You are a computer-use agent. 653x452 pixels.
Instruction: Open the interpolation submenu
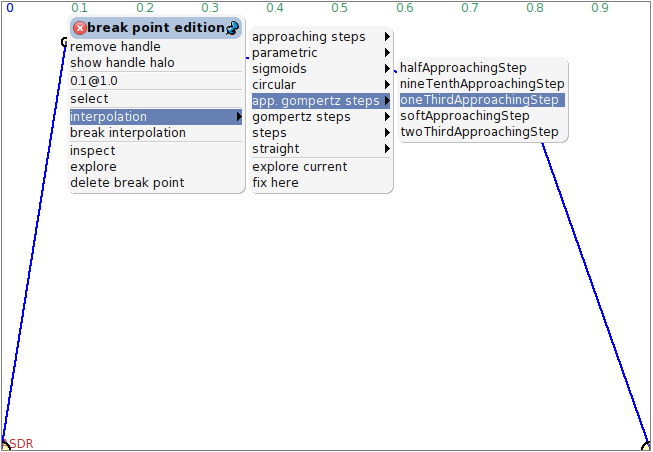(156, 117)
